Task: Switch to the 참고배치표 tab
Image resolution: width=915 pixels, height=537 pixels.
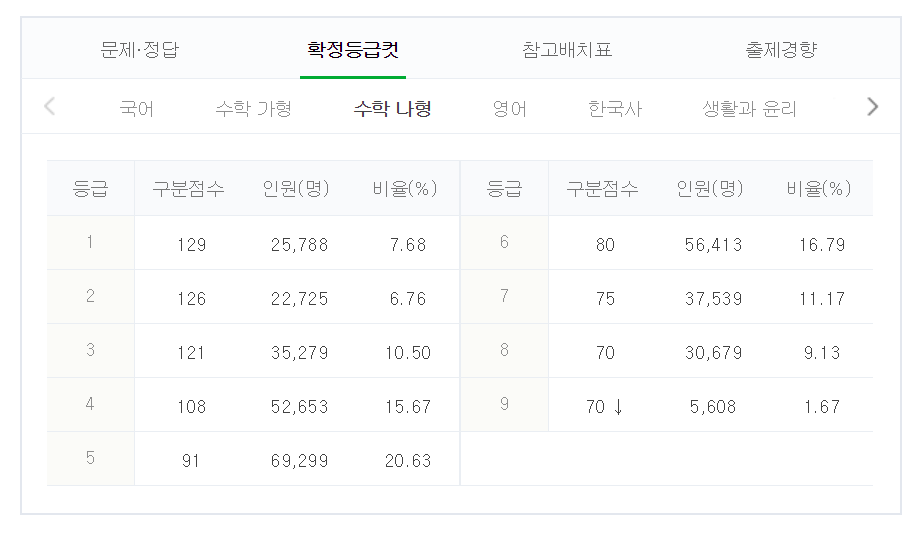Action: pyautogui.click(x=567, y=50)
